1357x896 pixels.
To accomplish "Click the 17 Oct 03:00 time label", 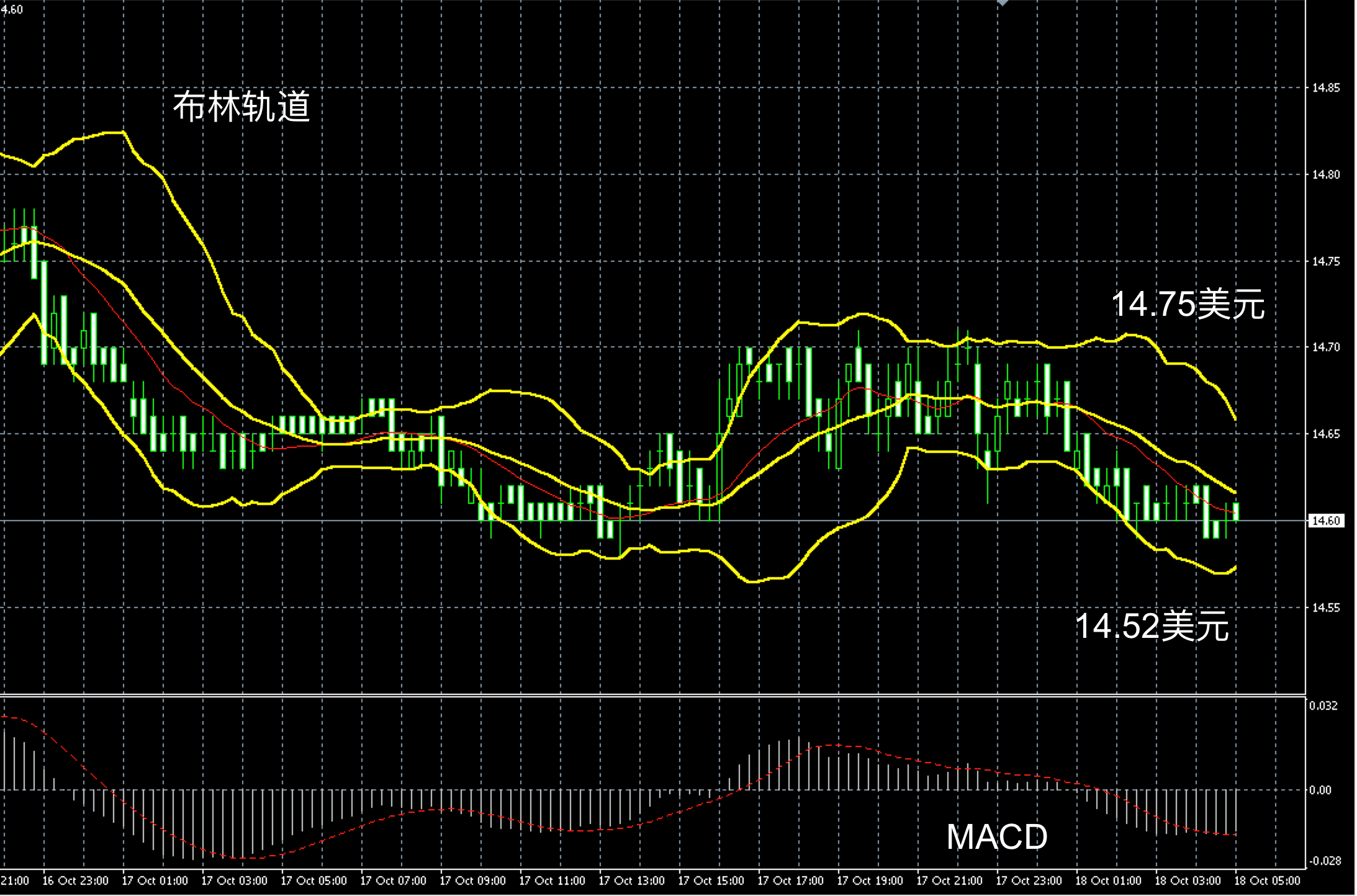I will (234, 881).
